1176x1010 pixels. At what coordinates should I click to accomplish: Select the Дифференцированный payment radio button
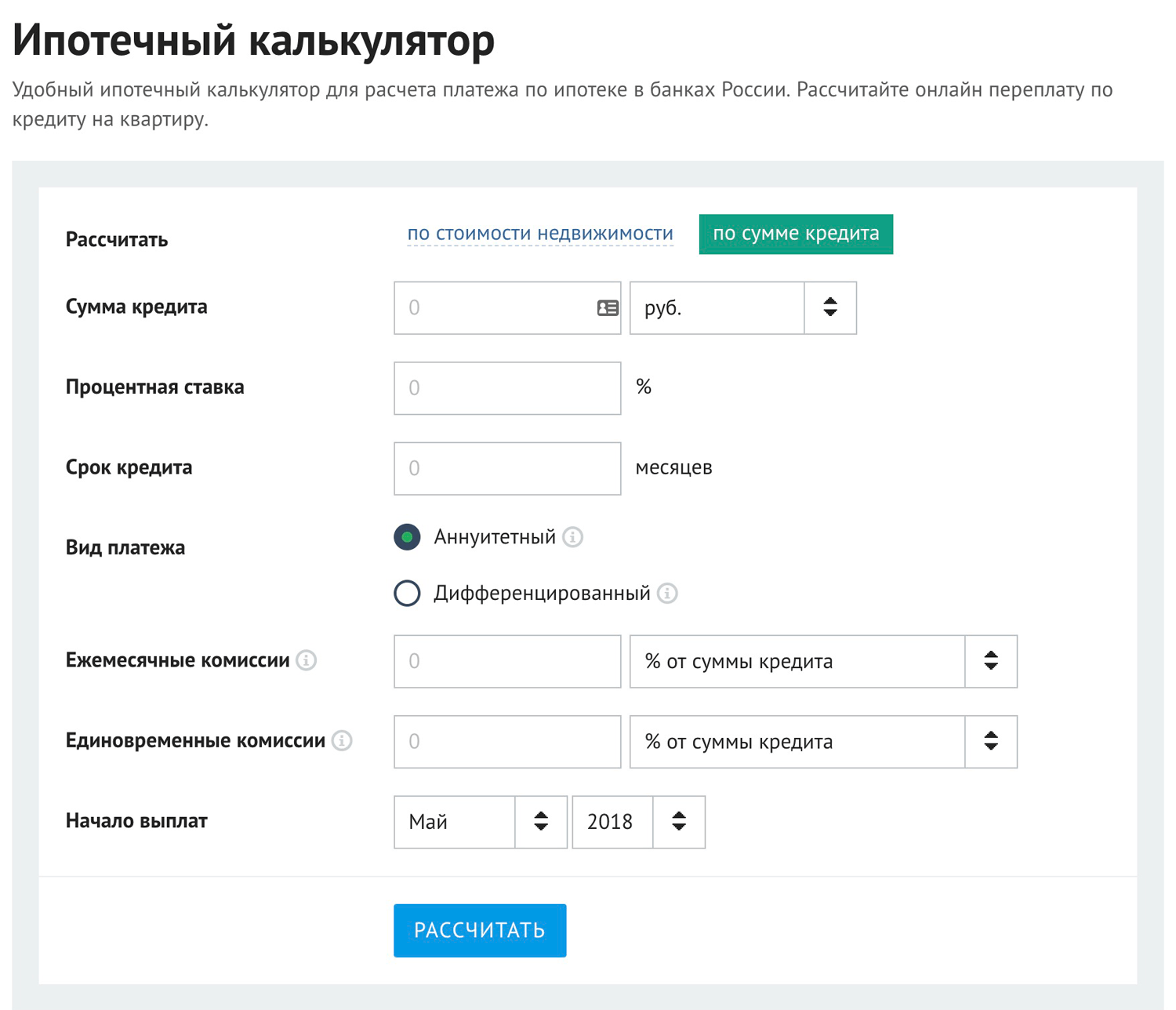(x=407, y=594)
